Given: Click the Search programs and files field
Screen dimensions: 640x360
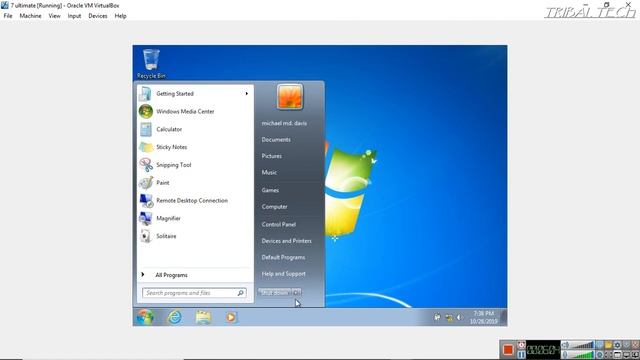Looking at the screenshot, I should pos(194,293).
